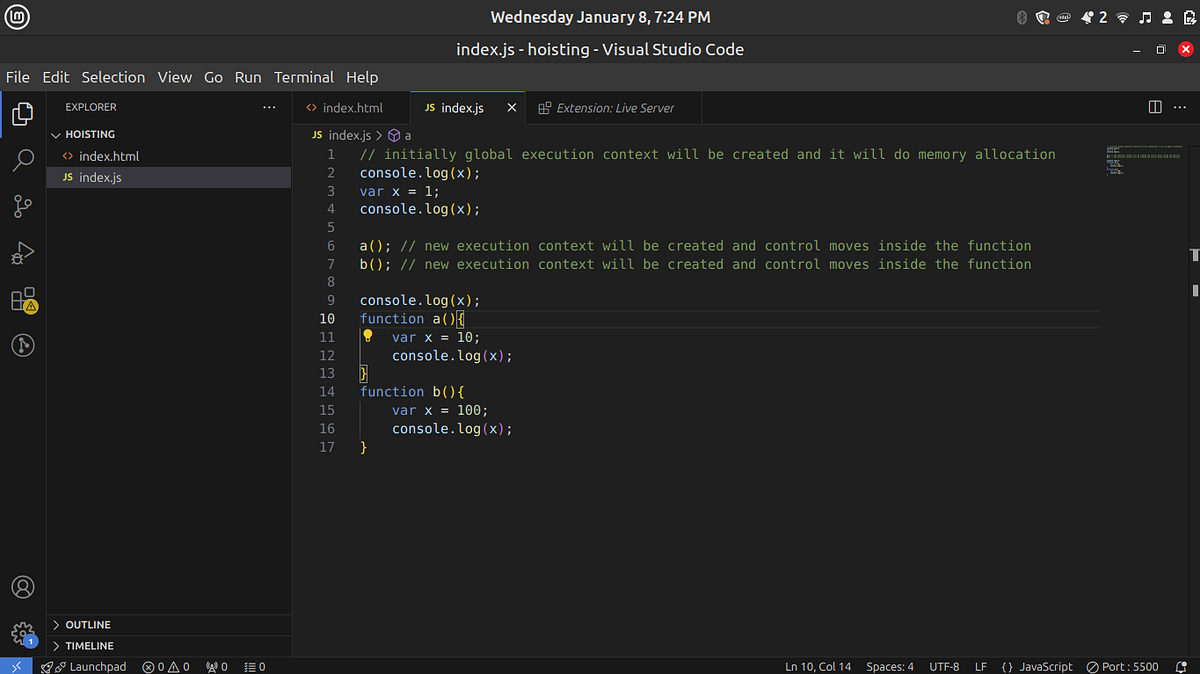
Task: Open the user account tray icon
Action: (1166, 17)
